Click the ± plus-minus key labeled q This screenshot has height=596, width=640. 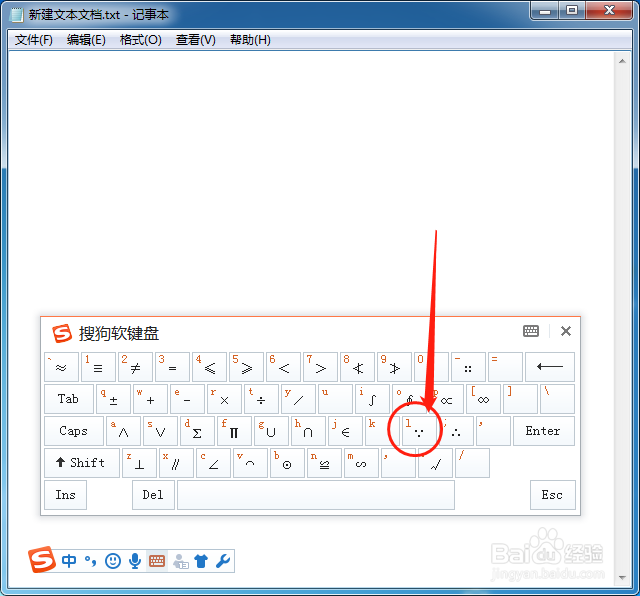(113, 399)
